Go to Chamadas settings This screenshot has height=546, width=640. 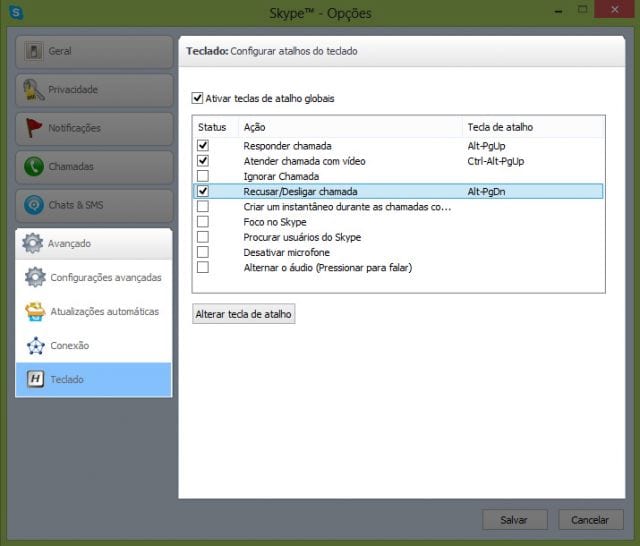click(x=94, y=166)
